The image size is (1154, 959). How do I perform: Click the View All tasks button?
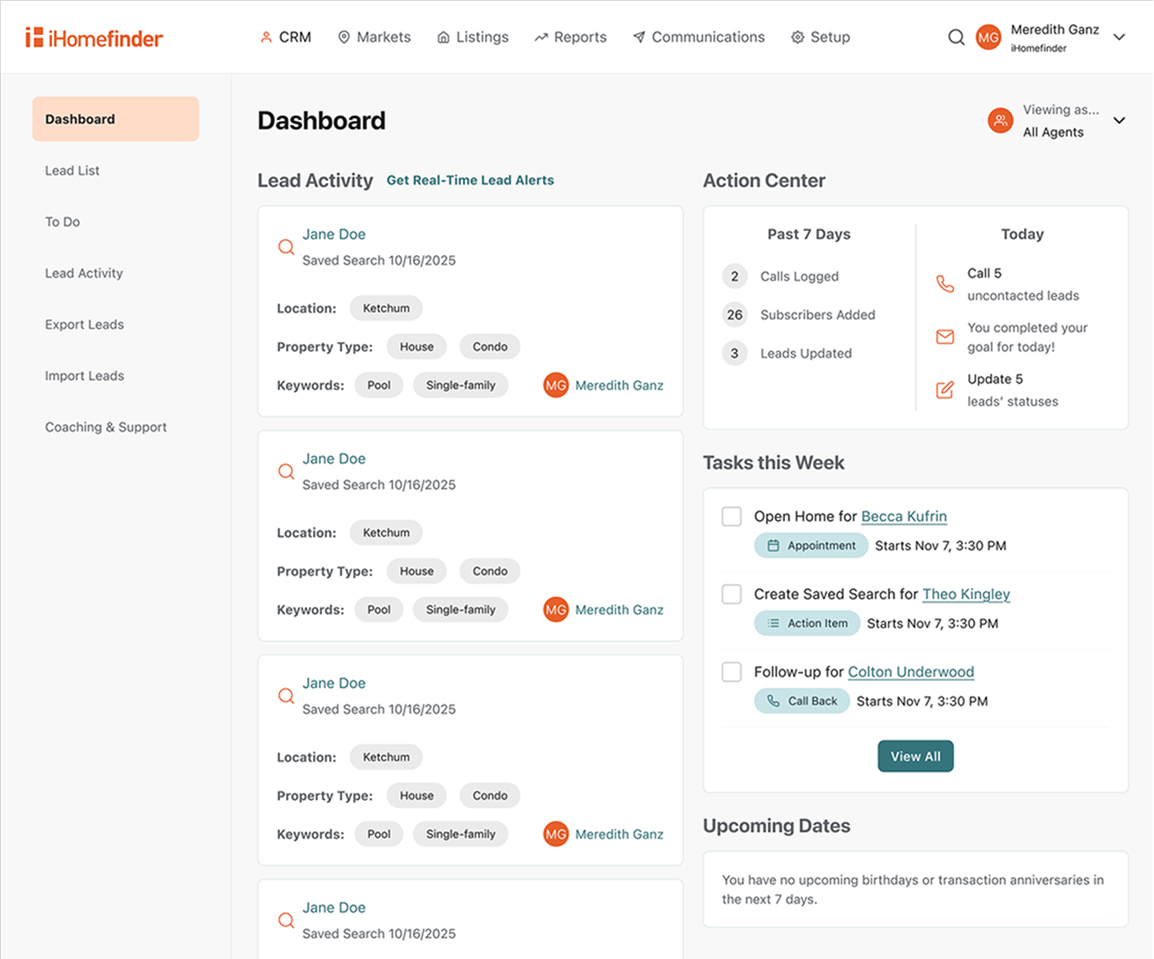(x=915, y=756)
